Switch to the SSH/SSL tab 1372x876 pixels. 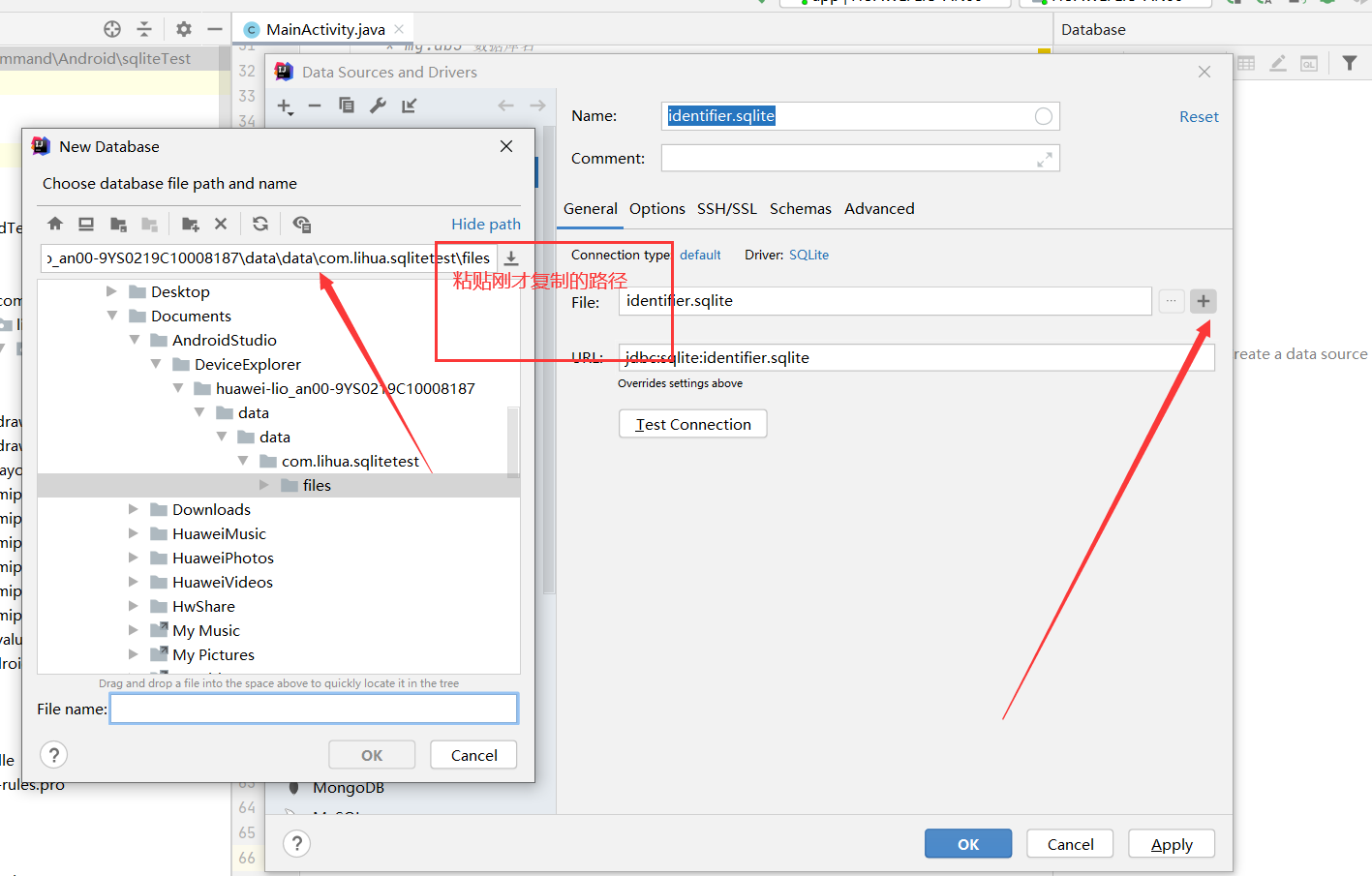point(727,209)
